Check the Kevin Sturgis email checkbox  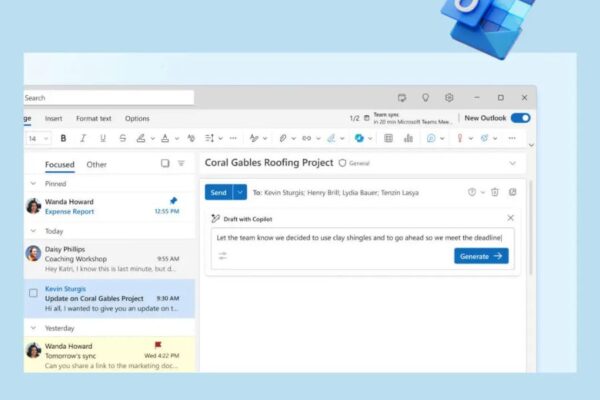(x=33, y=293)
